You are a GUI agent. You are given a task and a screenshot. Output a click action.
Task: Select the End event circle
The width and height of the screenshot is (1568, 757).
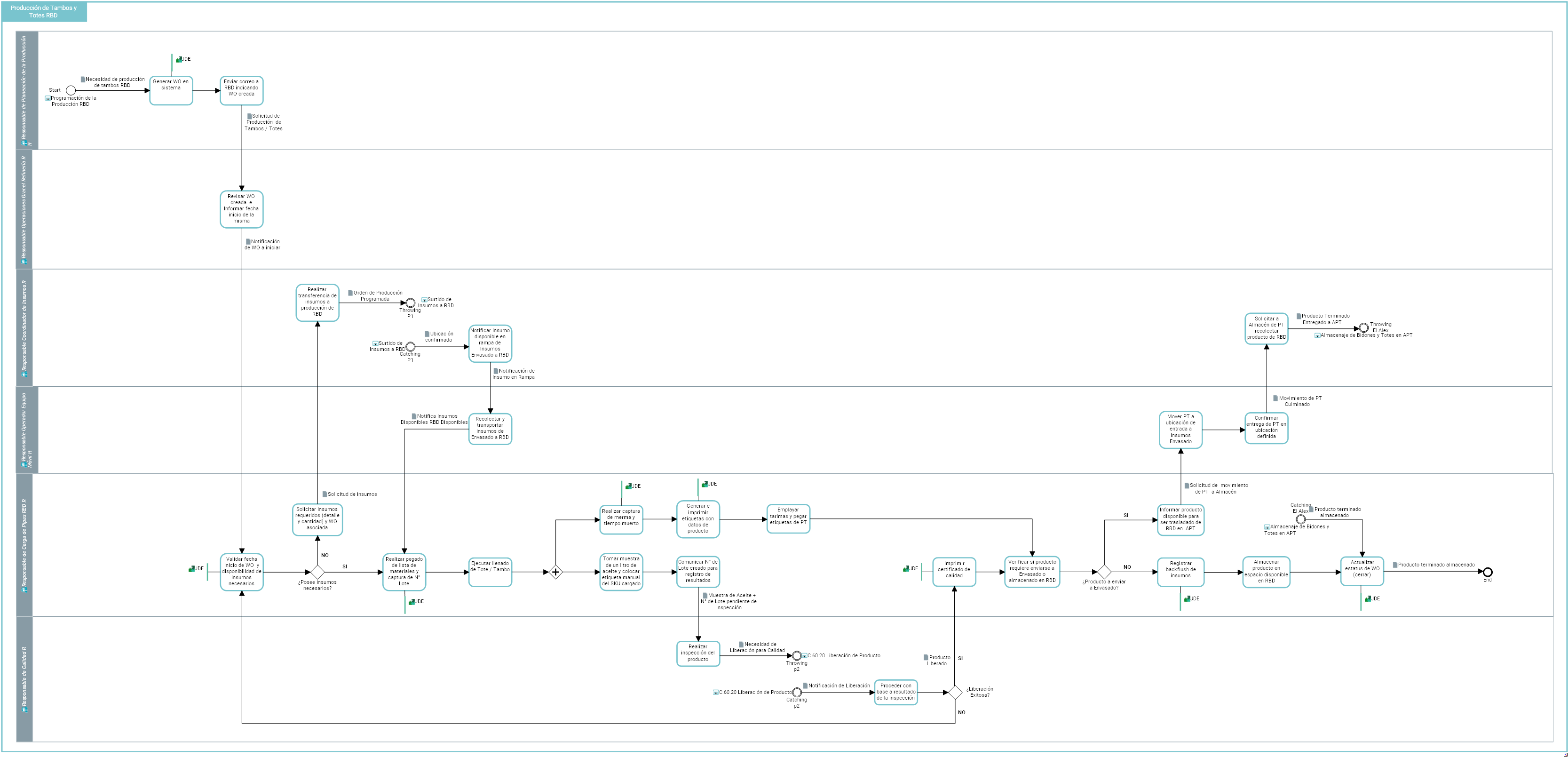1488,572
